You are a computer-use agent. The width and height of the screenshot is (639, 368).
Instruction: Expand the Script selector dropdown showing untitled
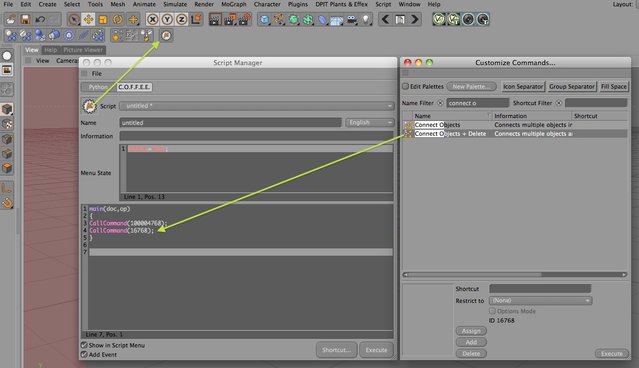(257, 106)
